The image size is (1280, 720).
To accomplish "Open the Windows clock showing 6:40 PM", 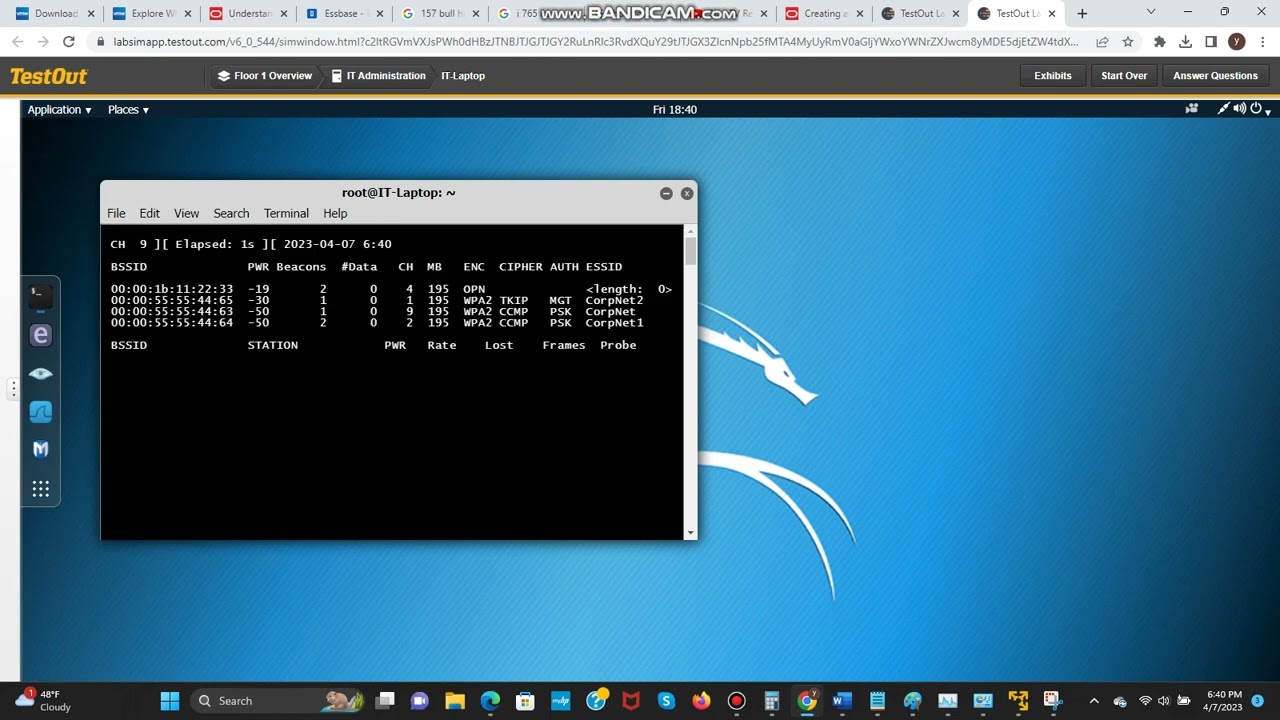I will (1224, 700).
